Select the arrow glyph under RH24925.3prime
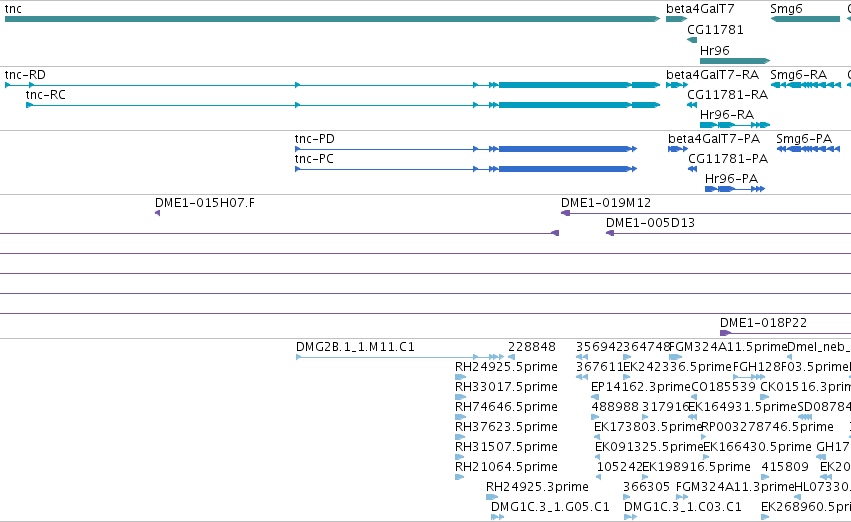Image resolution: width=851 pixels, height=522 pixels. tap(492, 497)
